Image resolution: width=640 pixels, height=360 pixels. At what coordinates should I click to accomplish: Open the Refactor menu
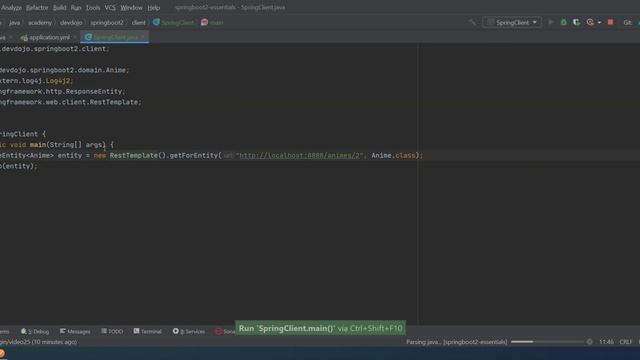click(37, 8)
